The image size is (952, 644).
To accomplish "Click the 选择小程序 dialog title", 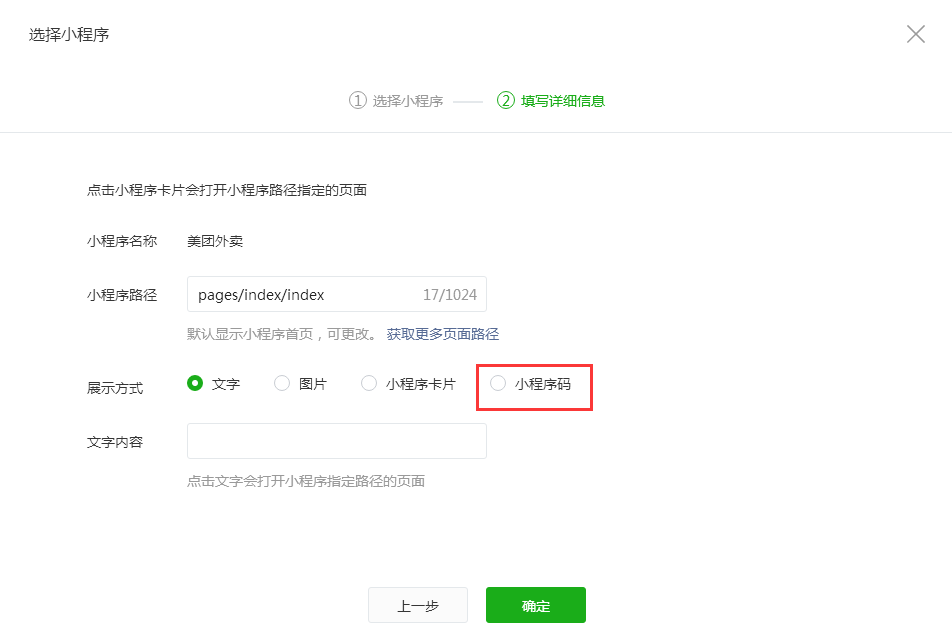I will coord(69,35).
